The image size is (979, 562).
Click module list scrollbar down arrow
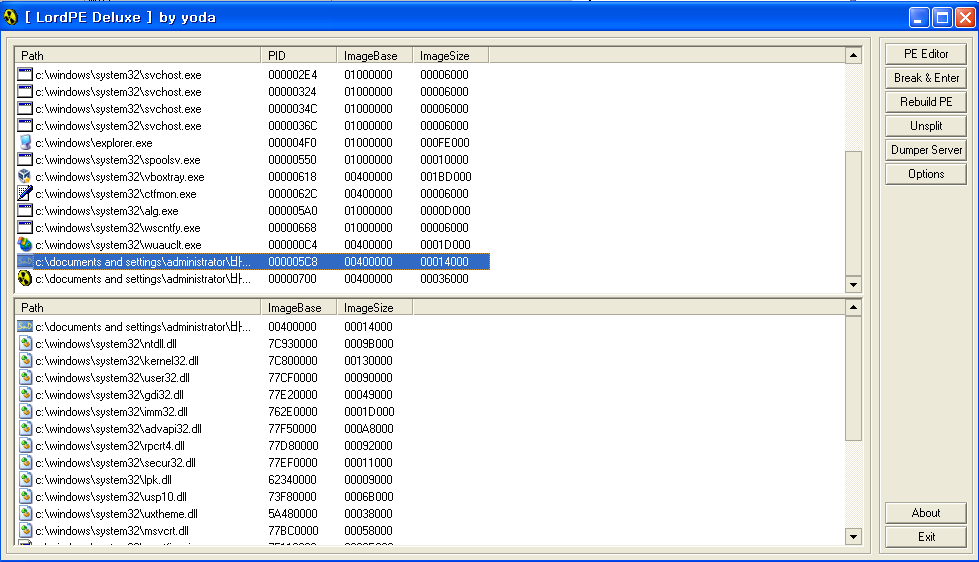coord(854,536)
